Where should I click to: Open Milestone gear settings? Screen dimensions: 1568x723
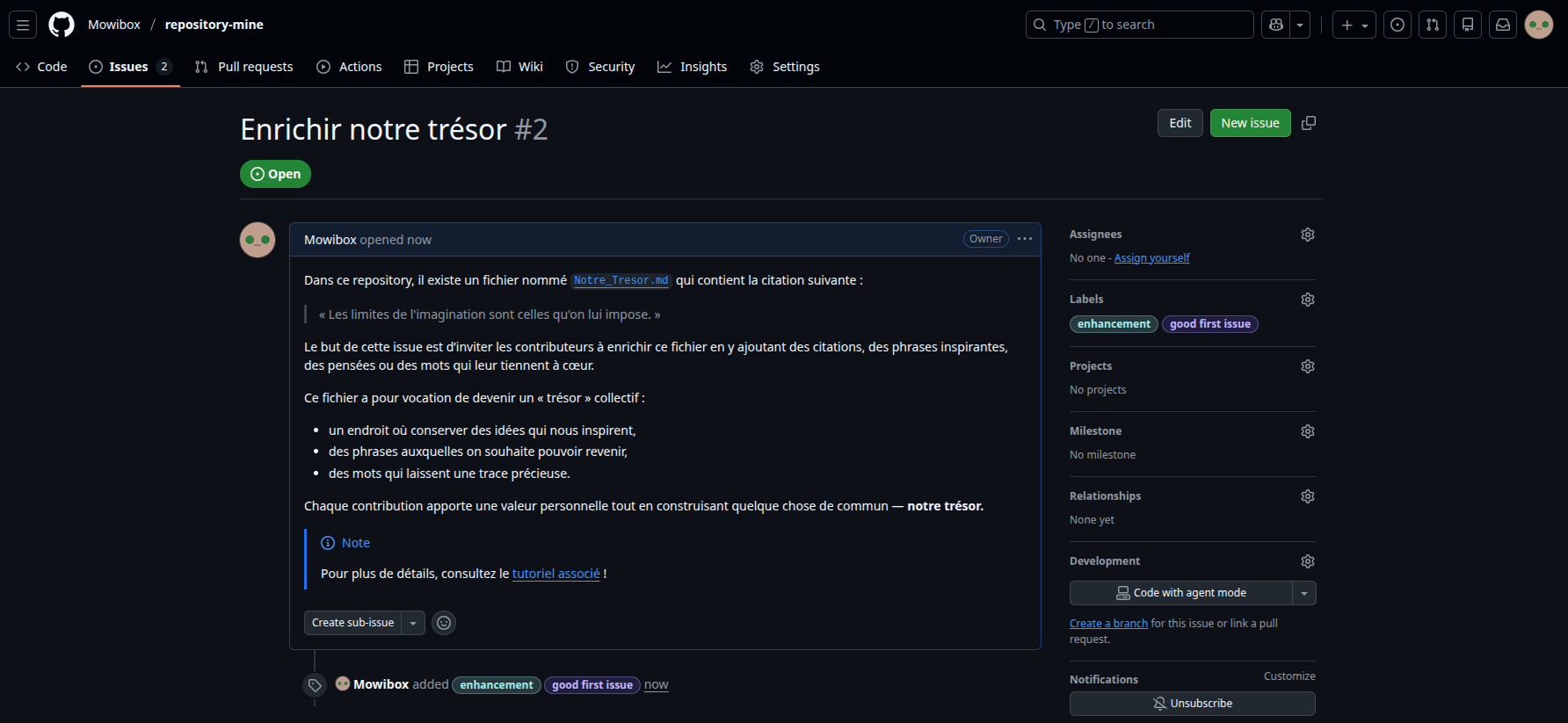coord(1308,431)
